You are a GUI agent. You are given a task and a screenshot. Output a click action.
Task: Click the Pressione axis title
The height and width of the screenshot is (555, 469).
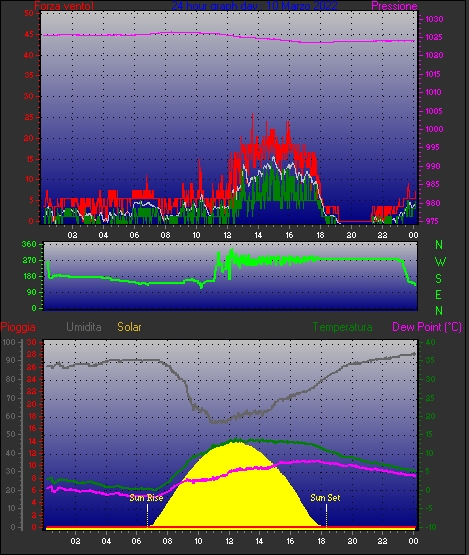(x=394, y=6)
